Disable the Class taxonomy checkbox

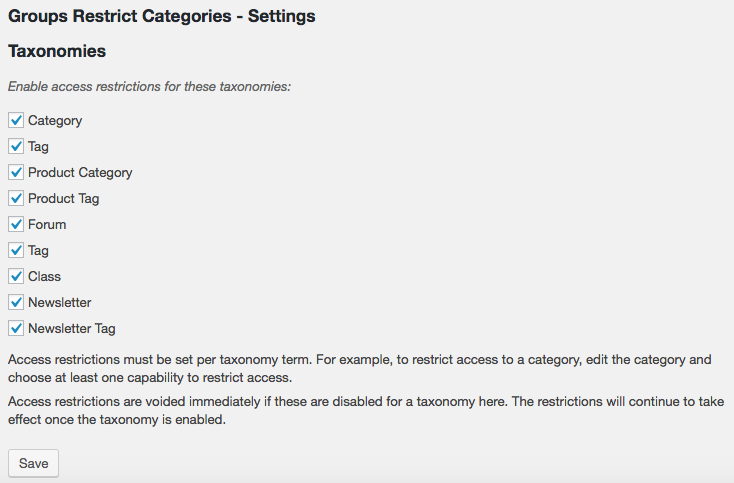tap(16, 276)
